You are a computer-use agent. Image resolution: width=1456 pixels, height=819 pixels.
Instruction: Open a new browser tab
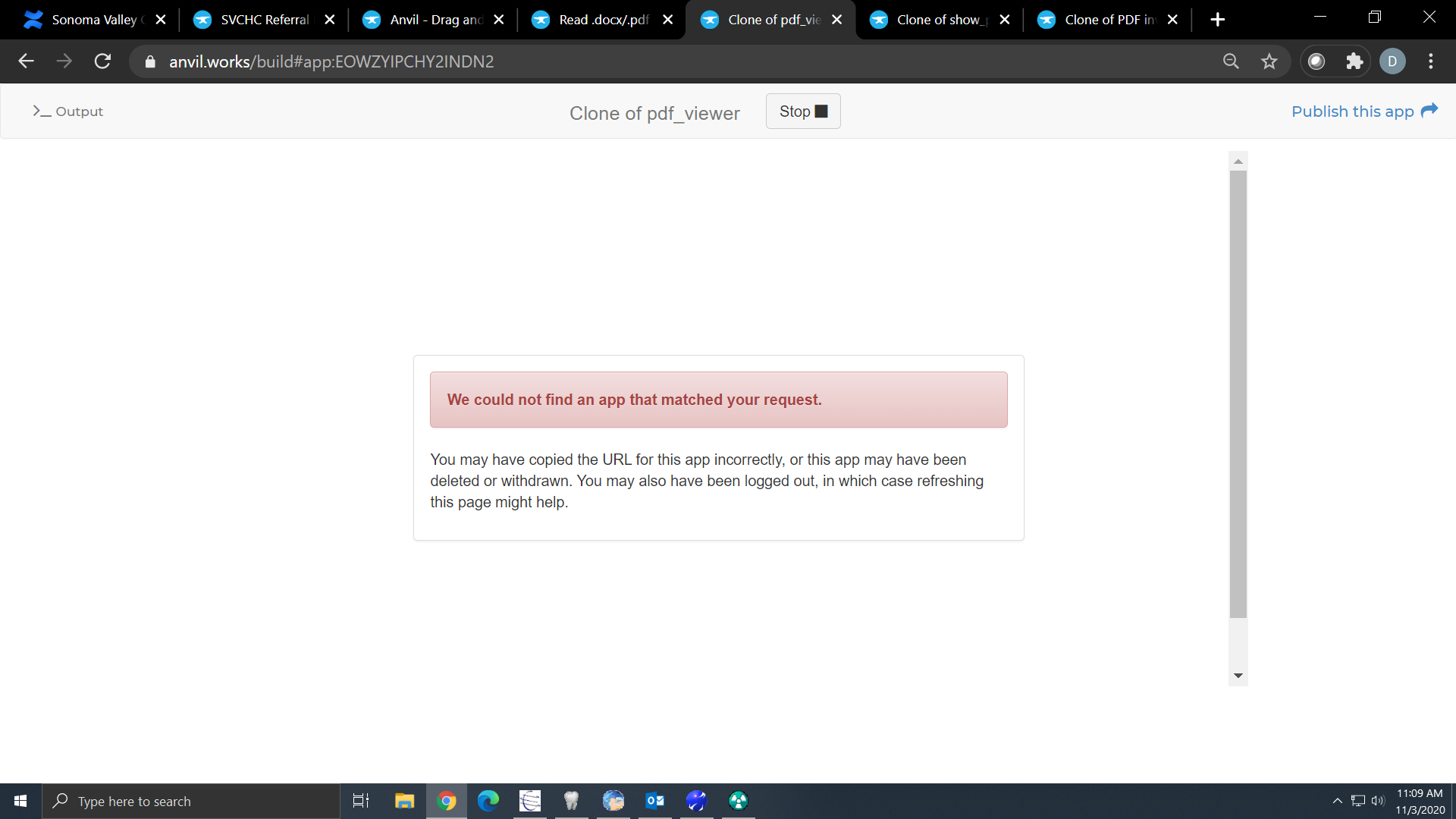[x=1217, y=20]
